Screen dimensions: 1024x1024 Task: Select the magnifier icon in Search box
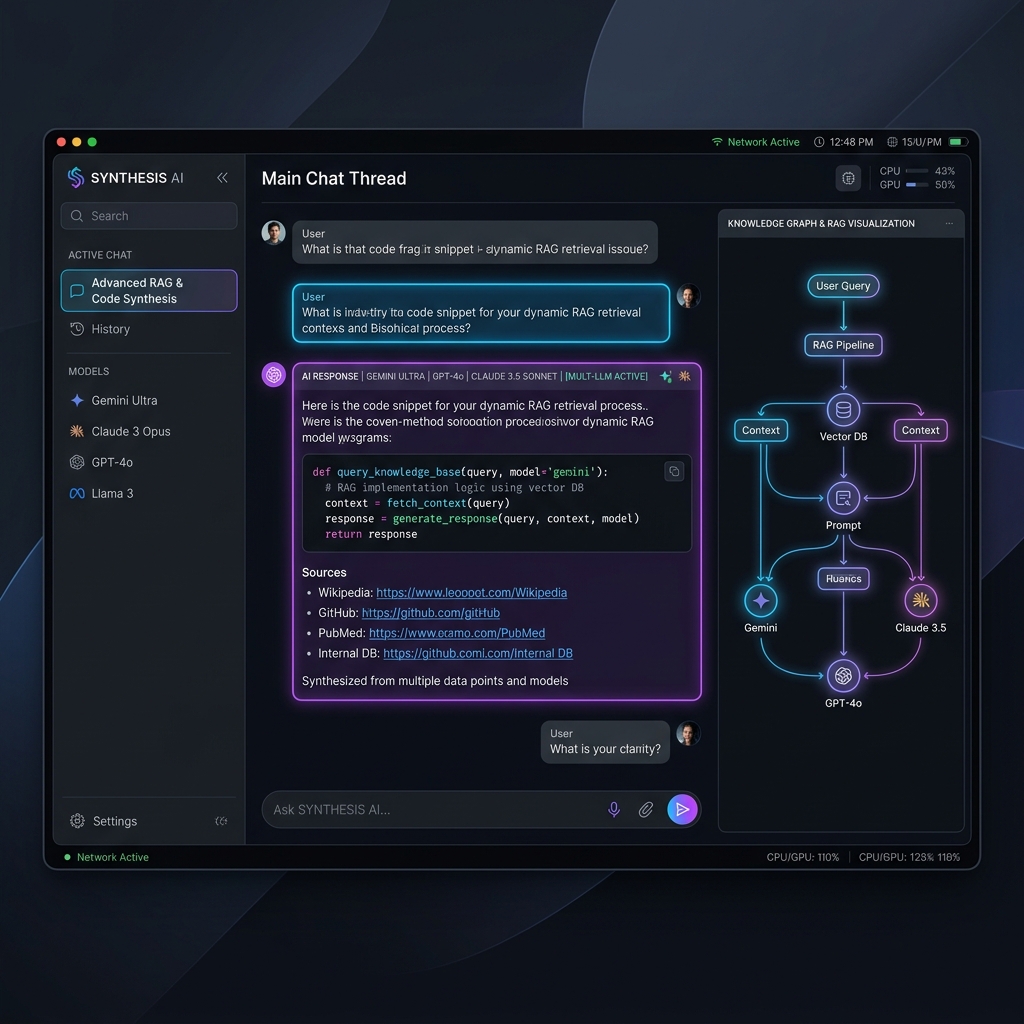(x=77, y=216)
